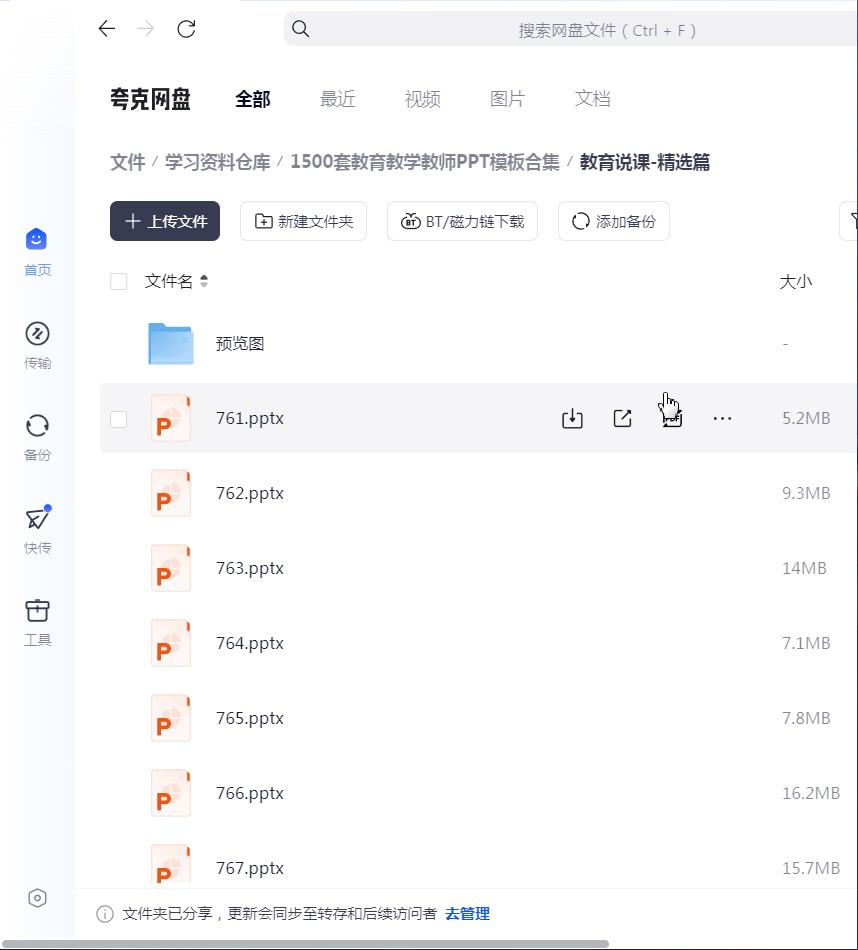Share 761.pptx with the share icon
The width and height of the screenshot is (858, 950).
pyautogui.click(x=622, y=418)
